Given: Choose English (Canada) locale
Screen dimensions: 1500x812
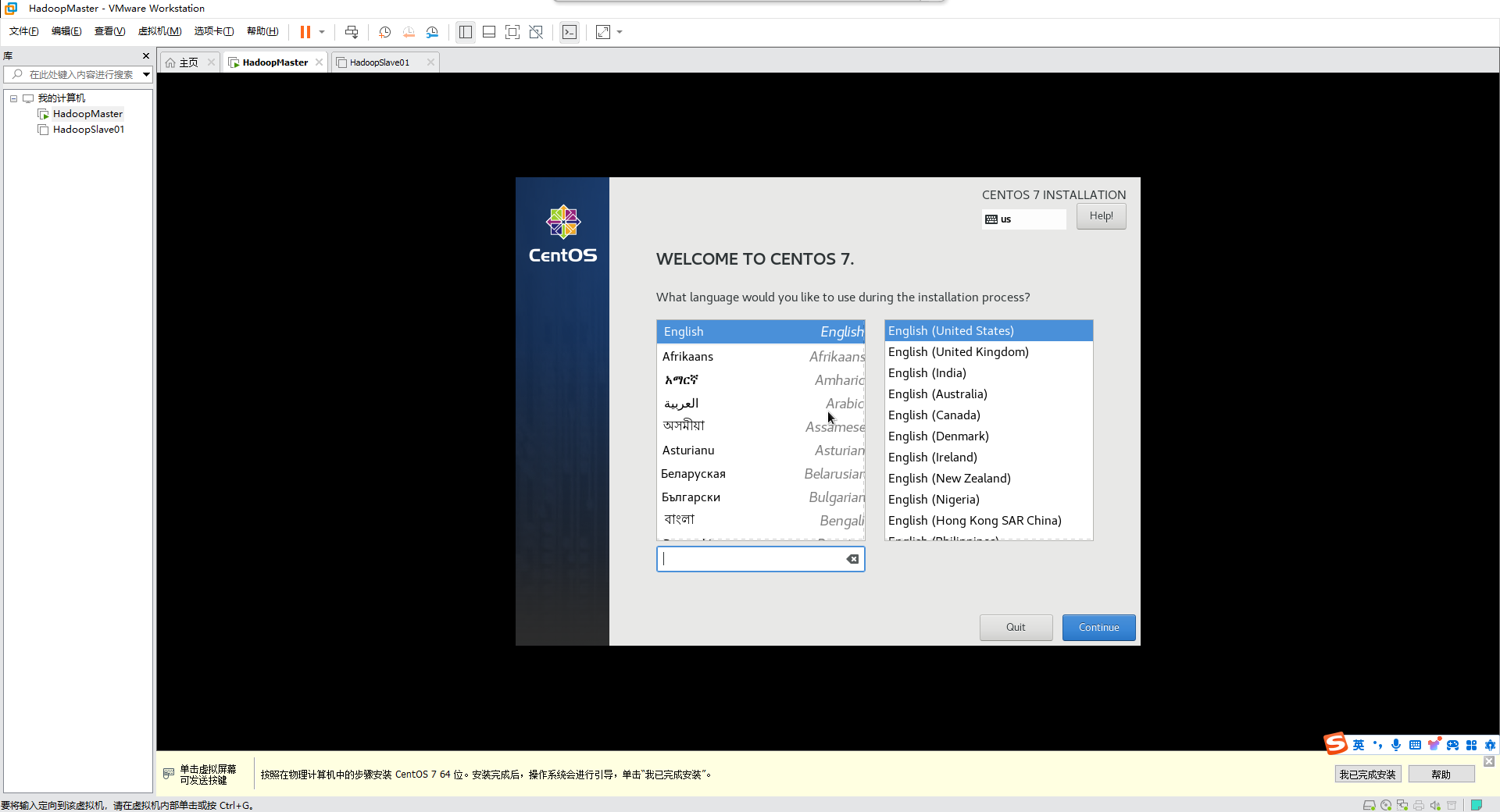Looking at the screenshot, I should (988, 415).
